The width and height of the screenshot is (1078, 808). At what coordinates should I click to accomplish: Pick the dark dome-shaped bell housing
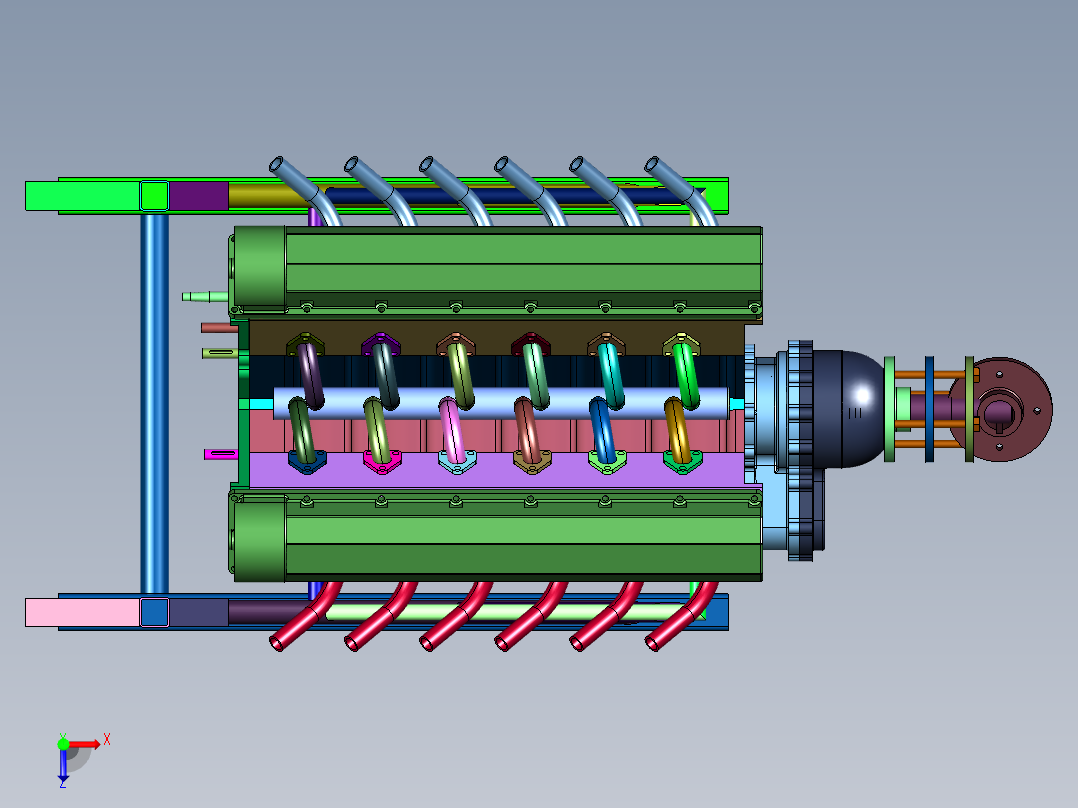point(849,409)
